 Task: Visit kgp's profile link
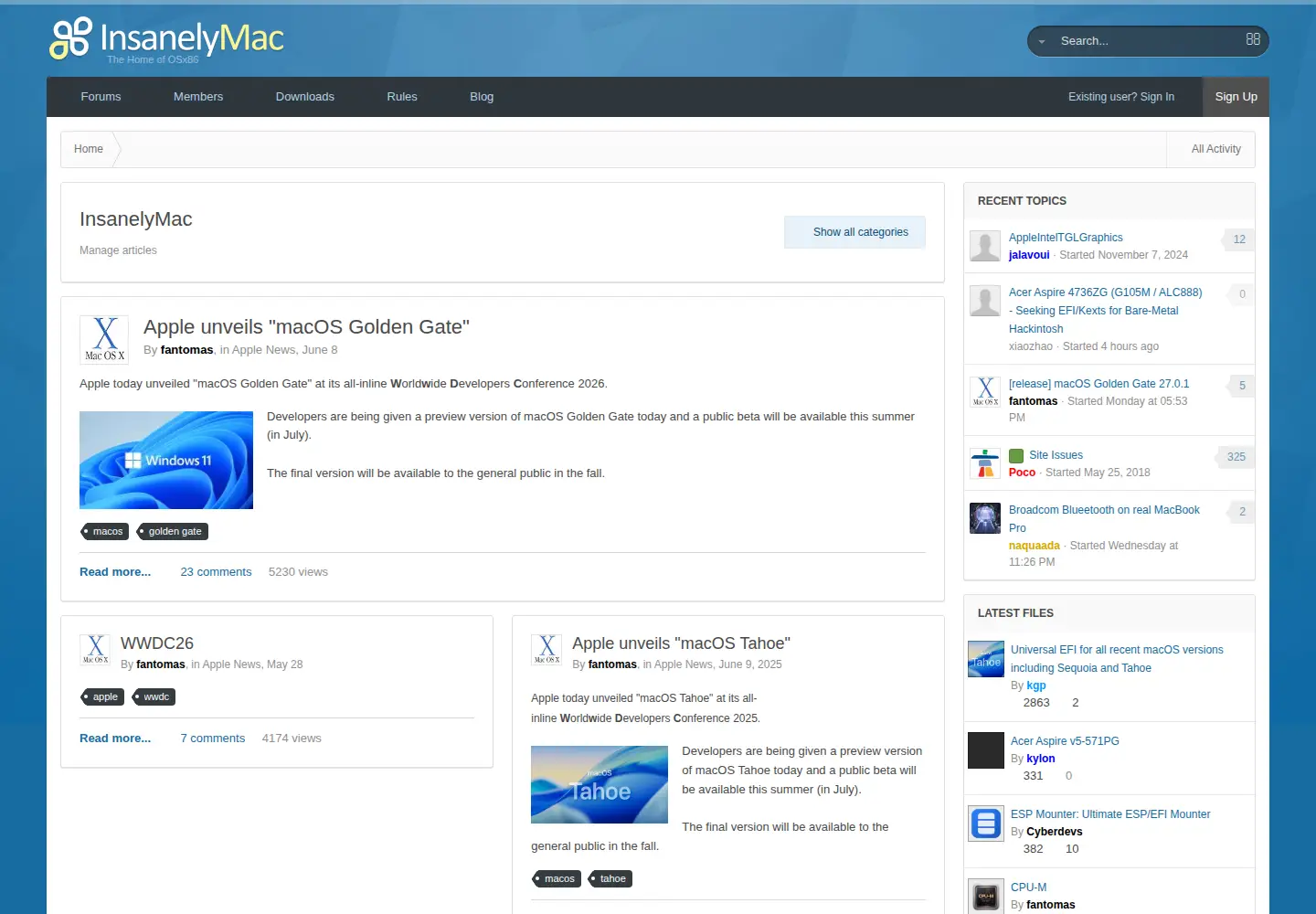tap(1036, 685)
